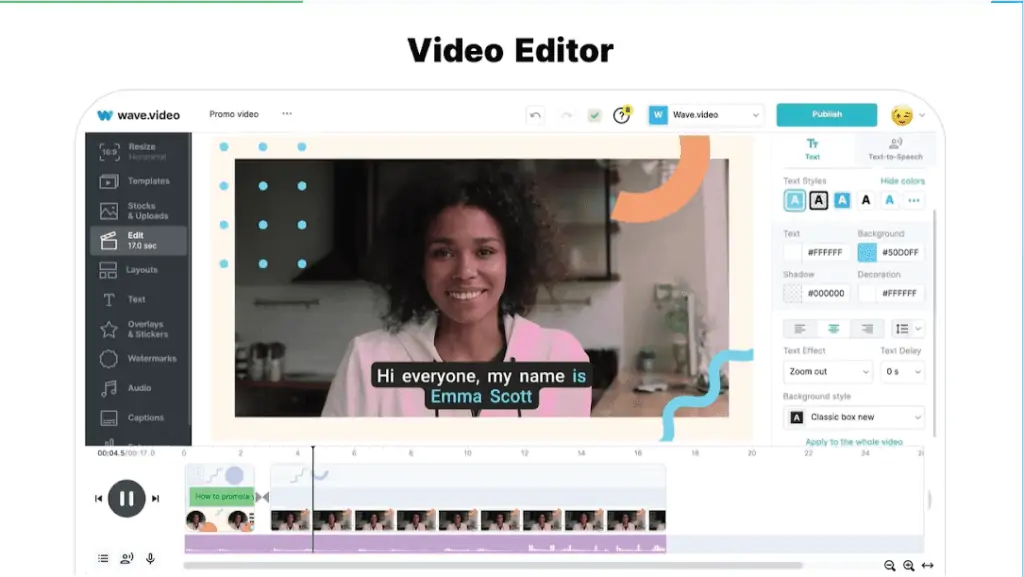This screenshot has height=577, width=1024.
Task: Expand the Text Delay dropdown
Action: click(902, 369)
